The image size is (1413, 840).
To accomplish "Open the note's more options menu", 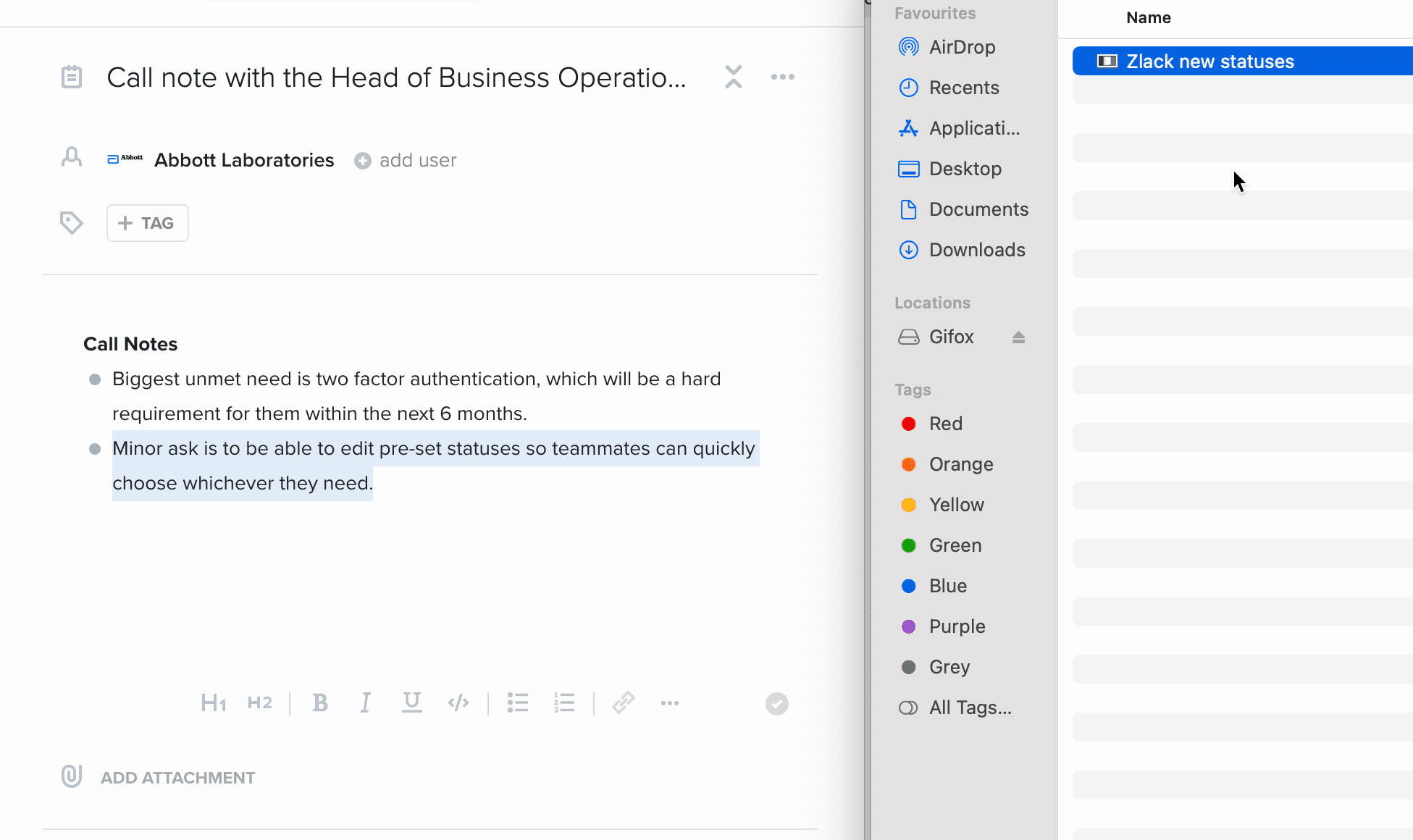I will click(x=783, y=77).
